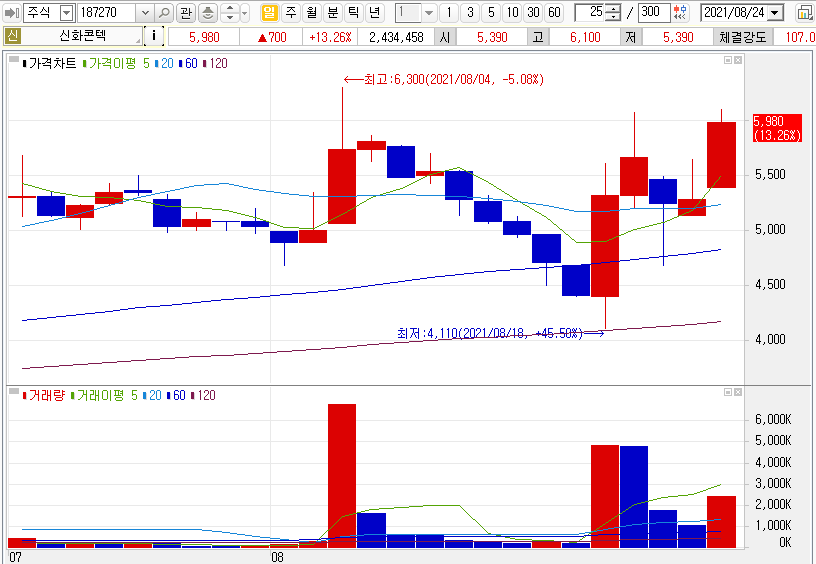Maximize the price chart pane icon
The width and height of the screenshot is (816, 564).
tap(728, 60)
